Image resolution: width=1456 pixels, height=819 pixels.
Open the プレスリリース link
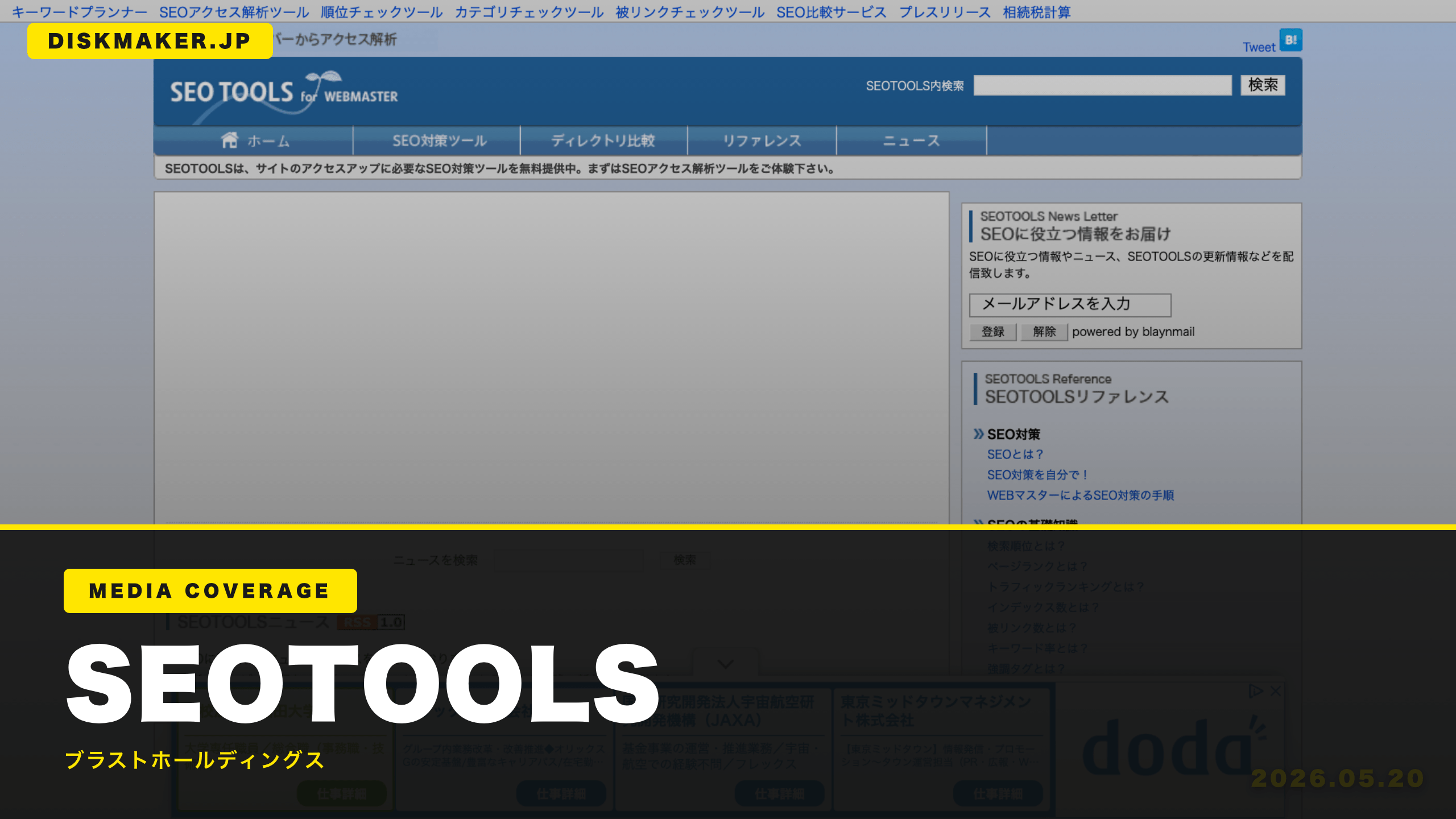coord(945,12)
